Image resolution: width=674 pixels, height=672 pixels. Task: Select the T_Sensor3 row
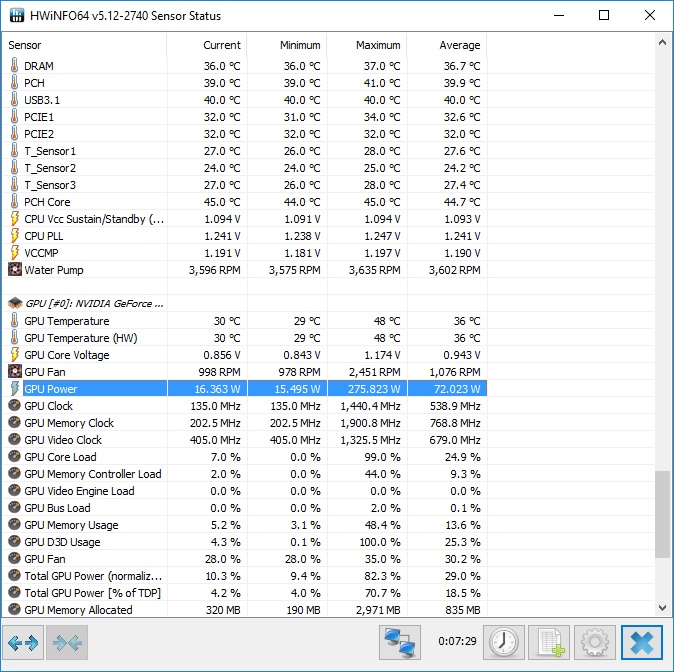[245, 184]
